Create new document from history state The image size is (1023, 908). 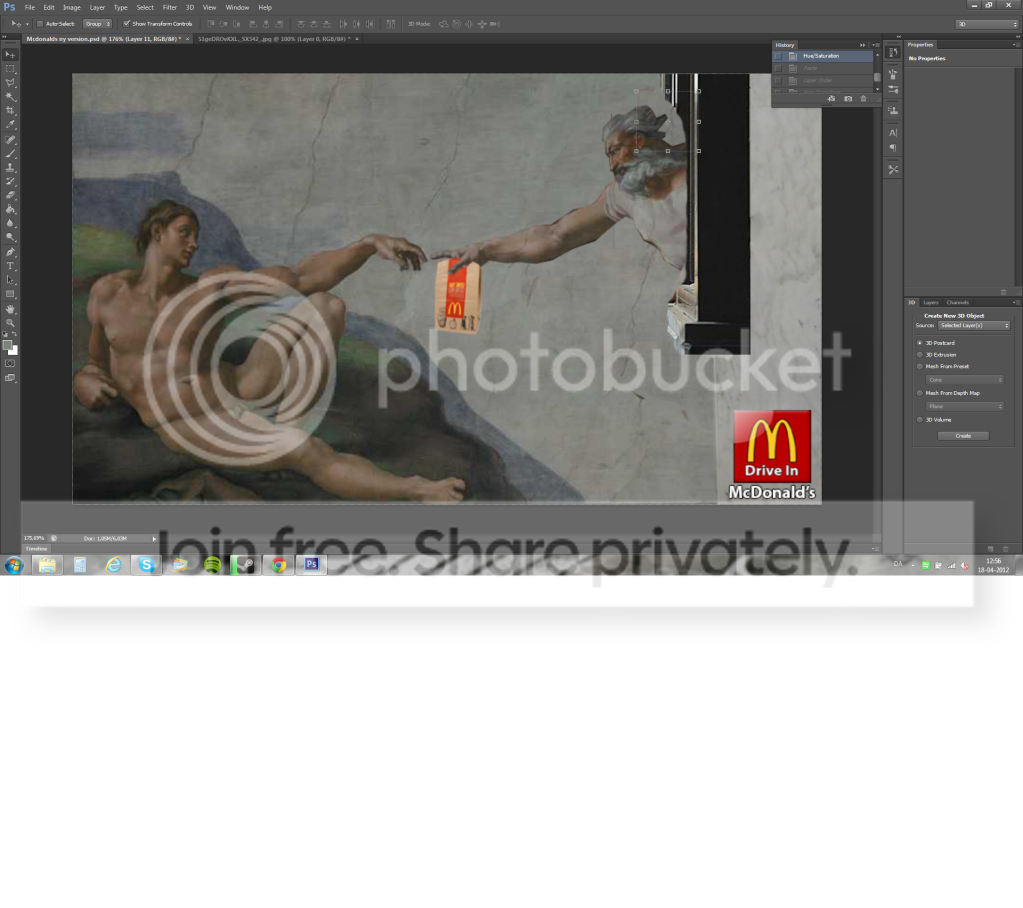[x=831, y=98]
